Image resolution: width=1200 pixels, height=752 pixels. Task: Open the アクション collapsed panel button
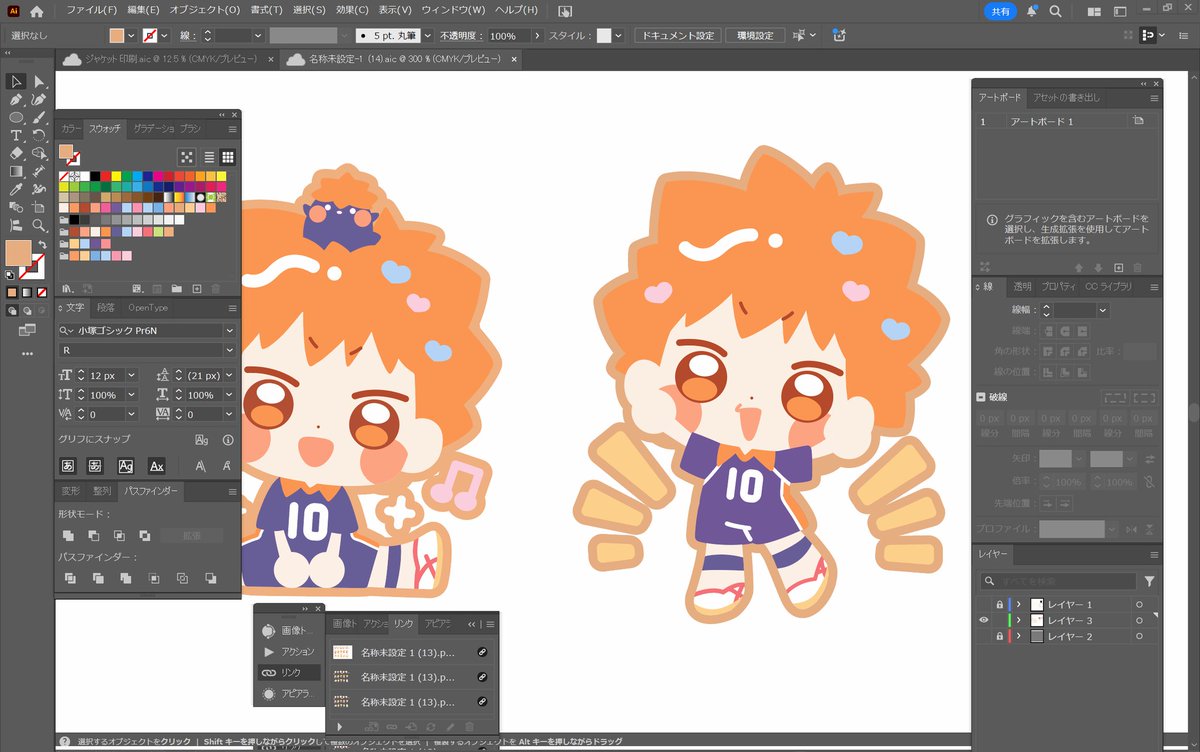click(x=288, y=652)
